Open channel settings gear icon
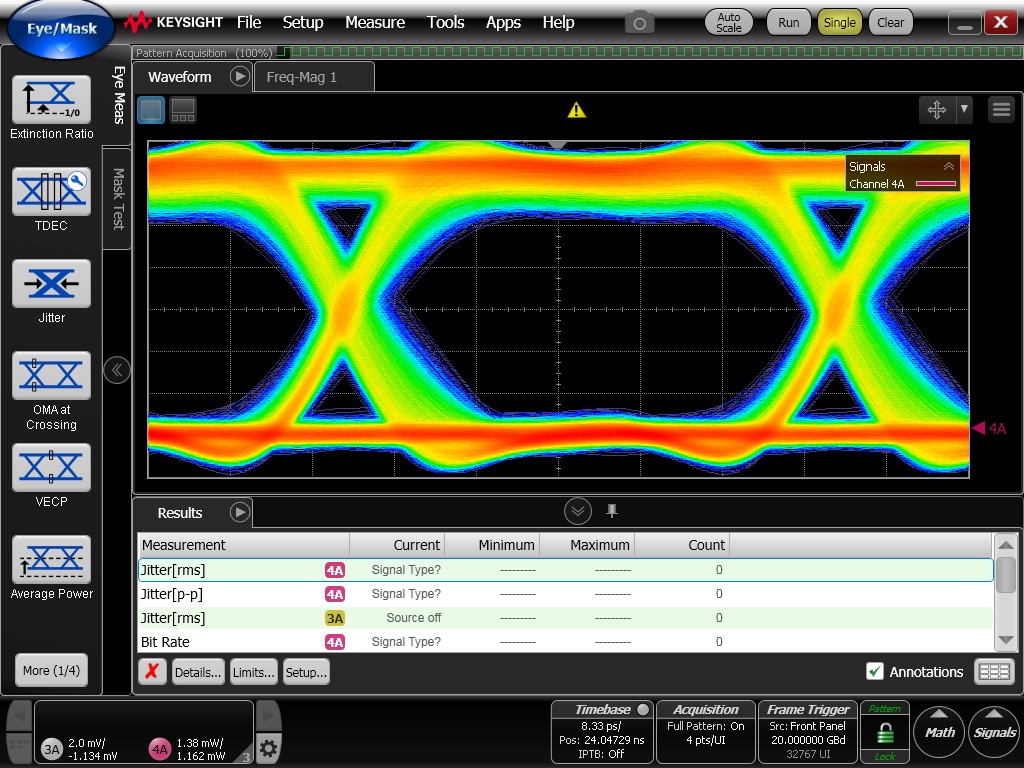 point(268,748)
